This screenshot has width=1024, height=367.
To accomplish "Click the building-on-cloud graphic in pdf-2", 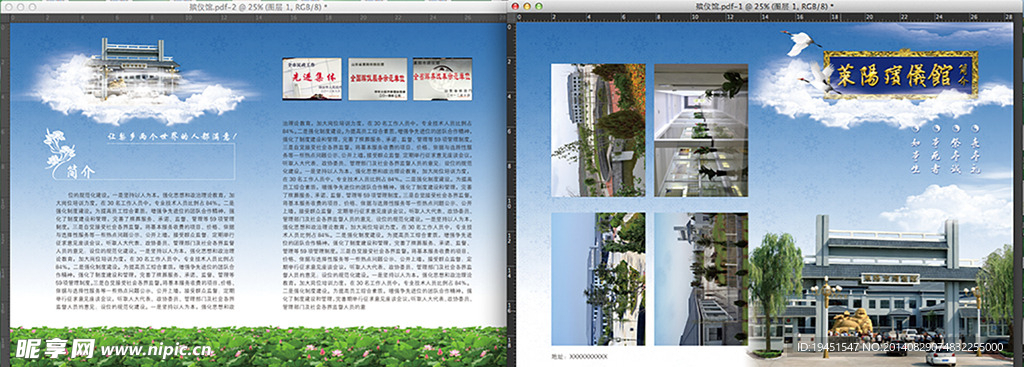I will click(137, 82).
